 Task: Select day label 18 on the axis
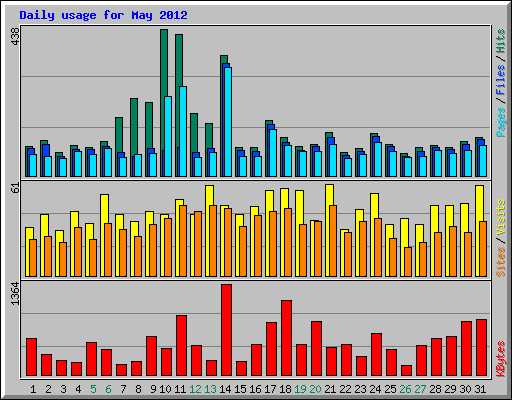285,389
